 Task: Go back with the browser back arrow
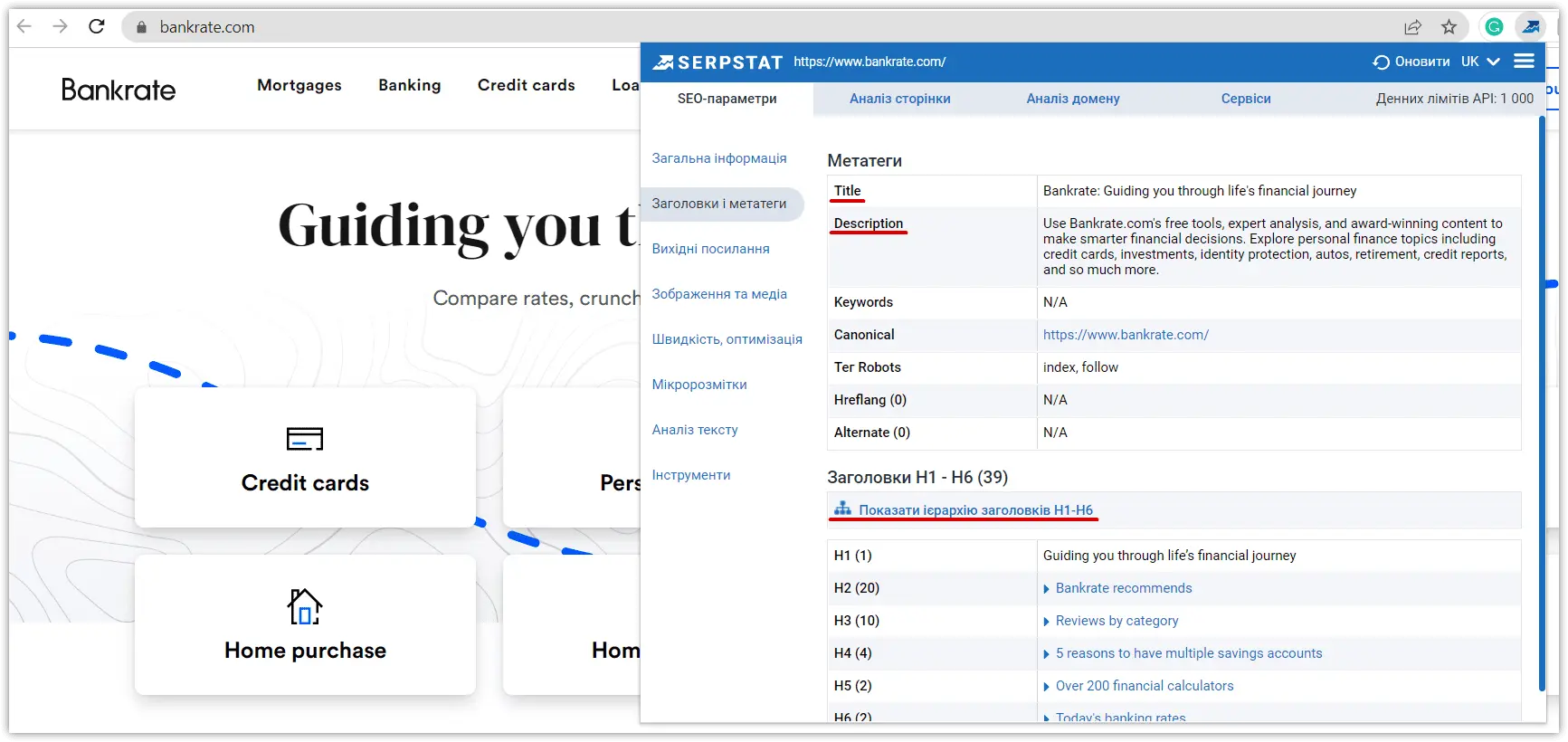point(24,26)
